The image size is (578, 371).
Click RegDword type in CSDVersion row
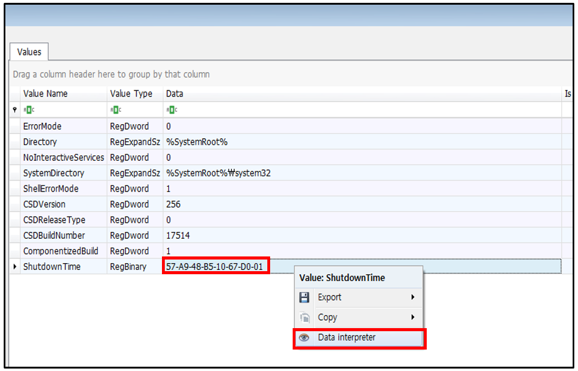(129, 204)
